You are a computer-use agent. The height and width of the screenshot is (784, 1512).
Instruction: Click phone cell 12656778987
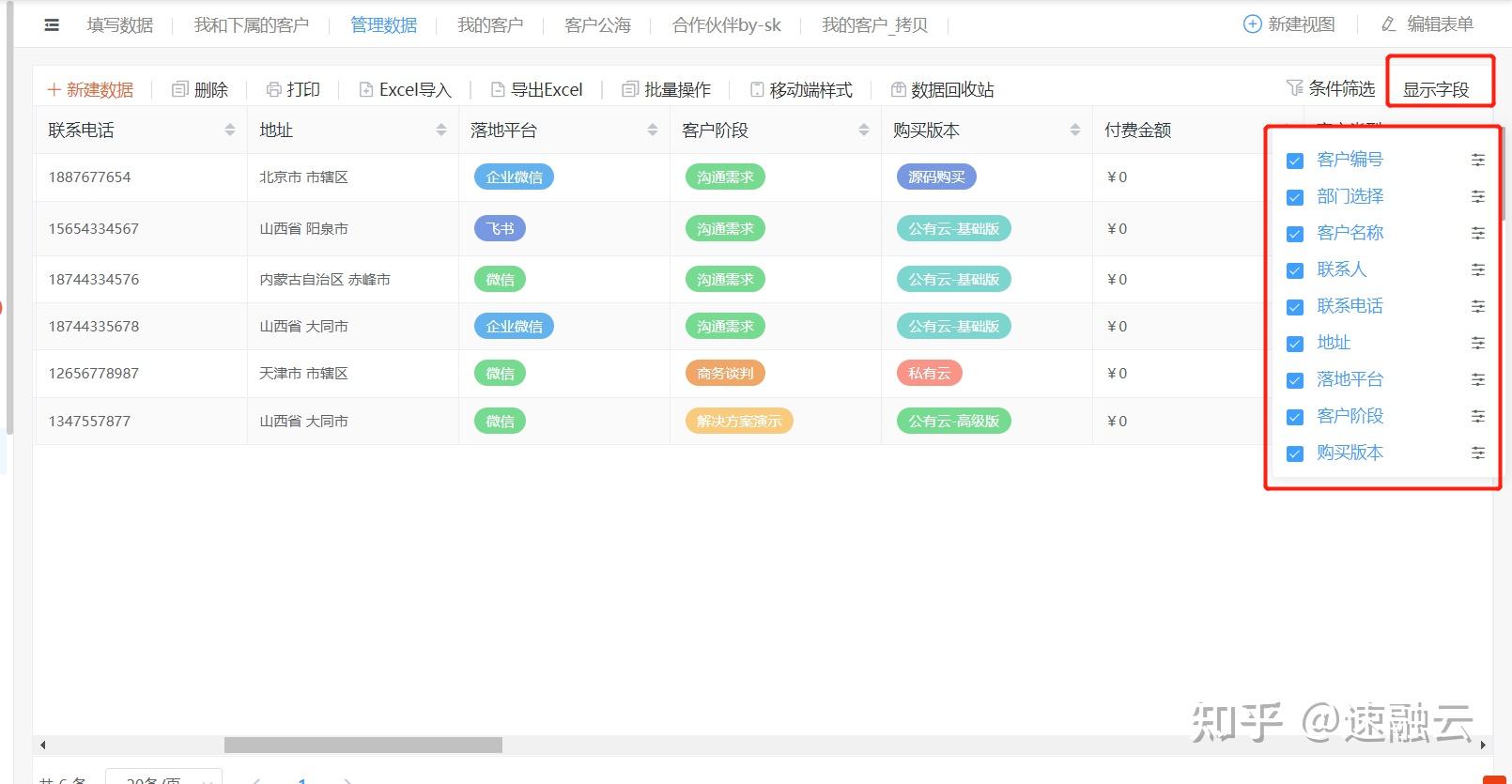(x=94, y=373)
